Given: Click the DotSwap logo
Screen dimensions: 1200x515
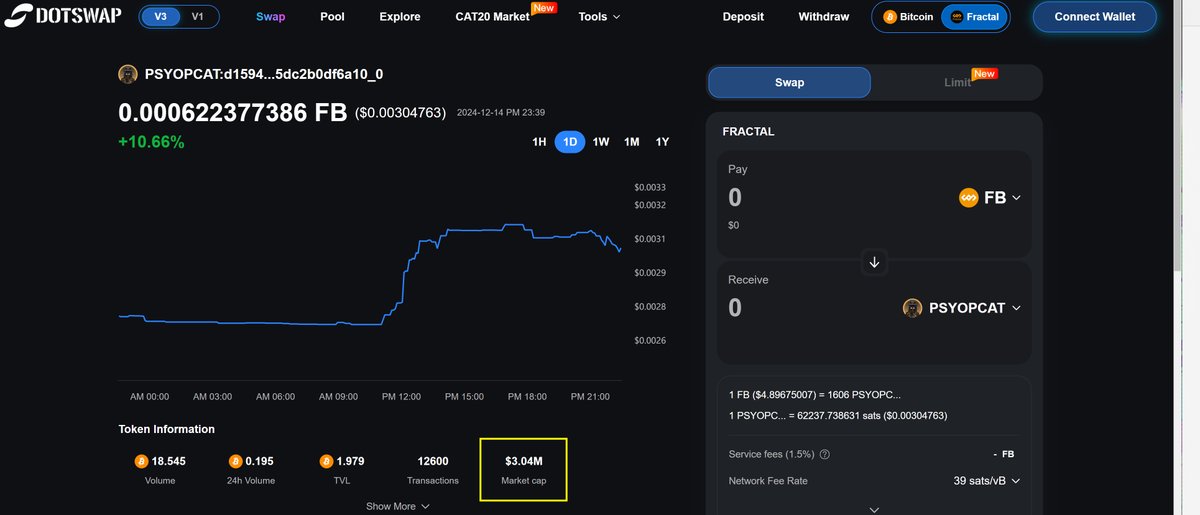Looking at the screenshot, I should pos(63,16).
